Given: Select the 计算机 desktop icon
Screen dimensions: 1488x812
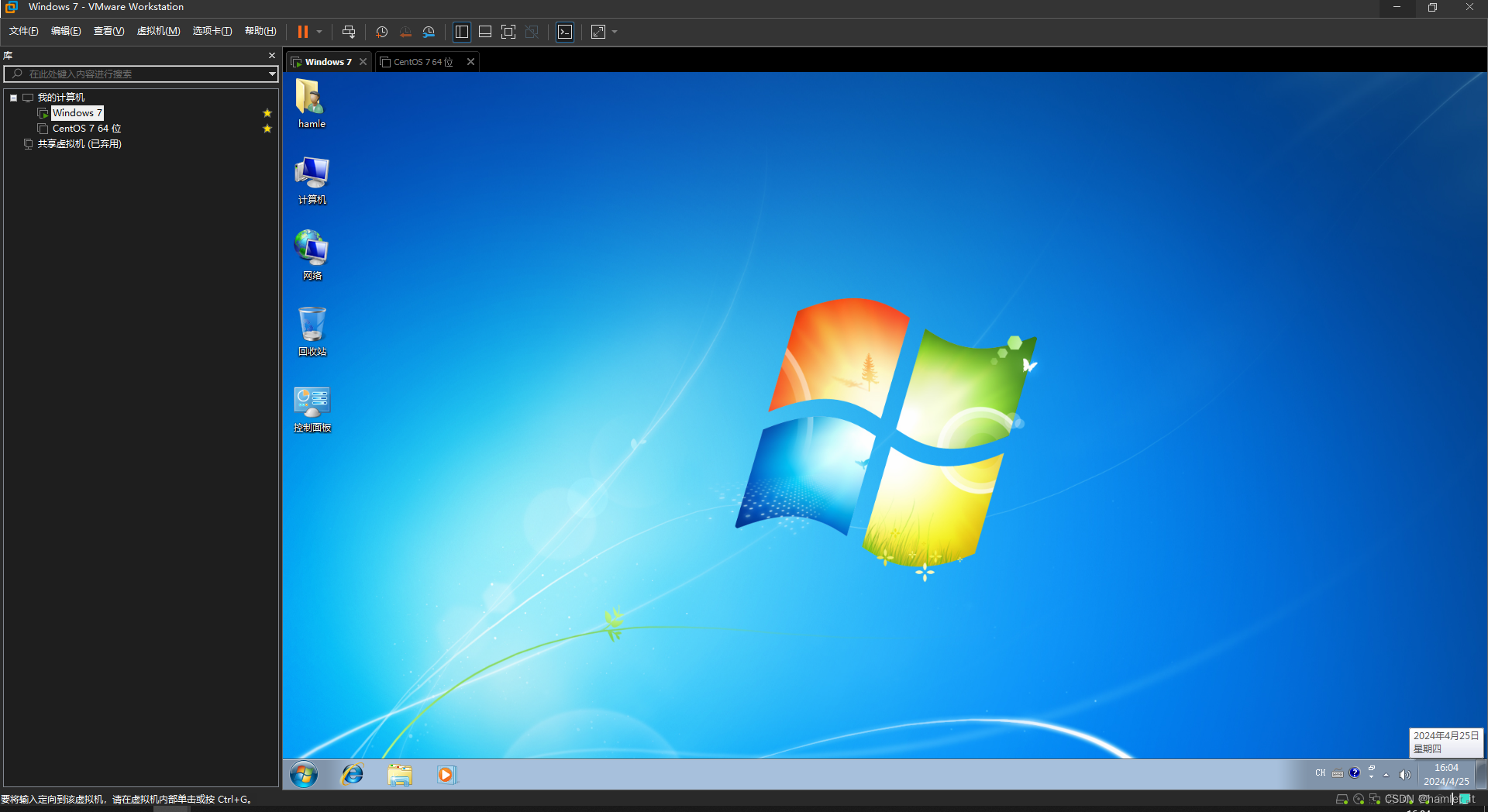Looking at the screenshot, I should 312,180.
